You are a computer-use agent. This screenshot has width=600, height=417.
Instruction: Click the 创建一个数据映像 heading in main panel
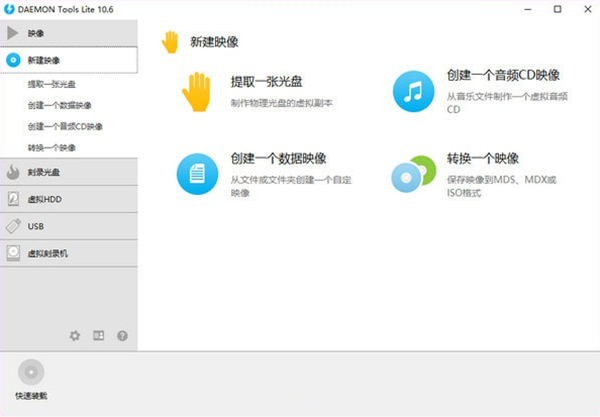[x=278, y=158]
